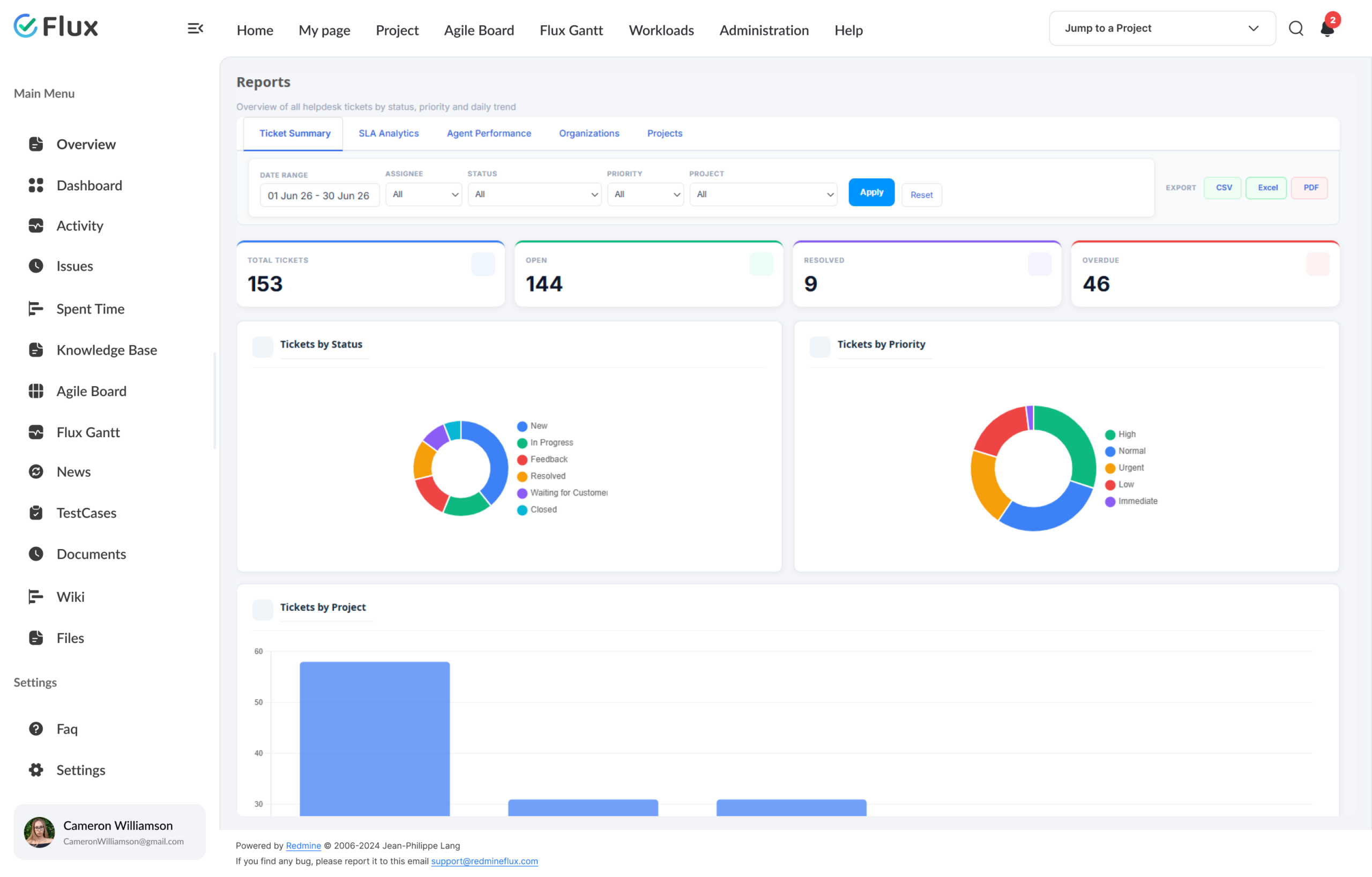Toggle the Urgent priority legend swatch

pos(1110,468)
